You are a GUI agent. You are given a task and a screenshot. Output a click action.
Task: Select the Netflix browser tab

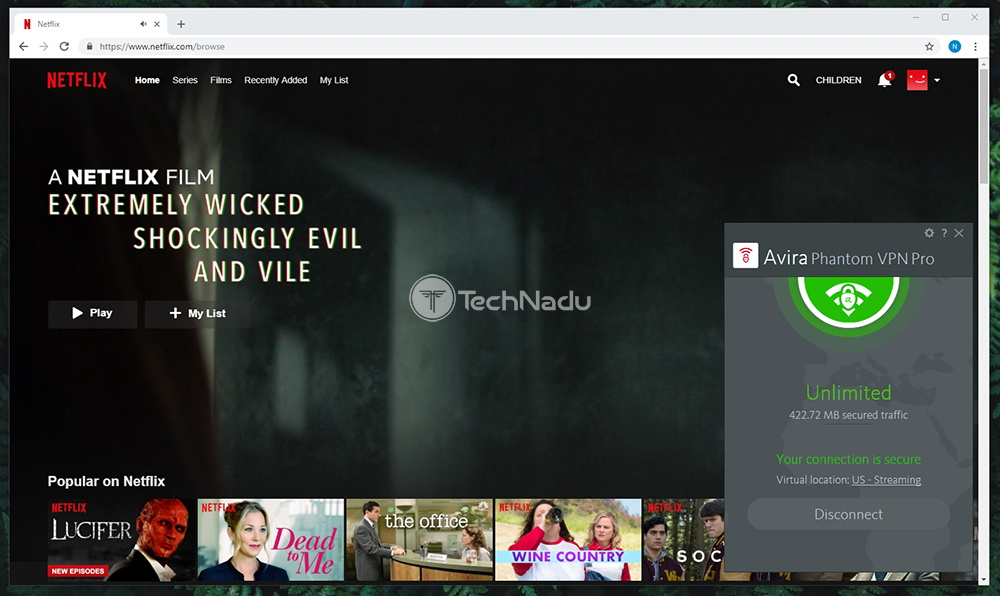coord(90,24)
